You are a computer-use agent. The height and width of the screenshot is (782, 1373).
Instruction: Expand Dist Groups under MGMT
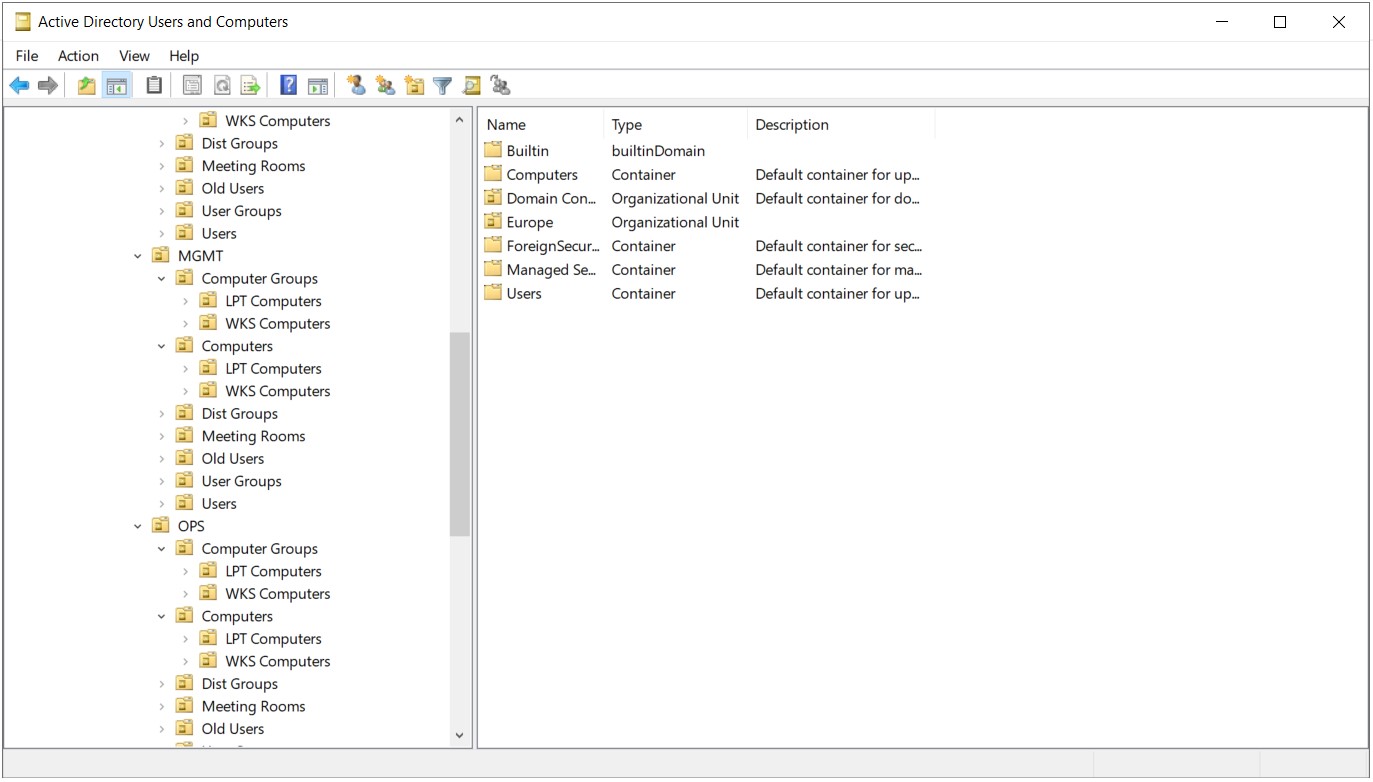click(x=162, y=414)
